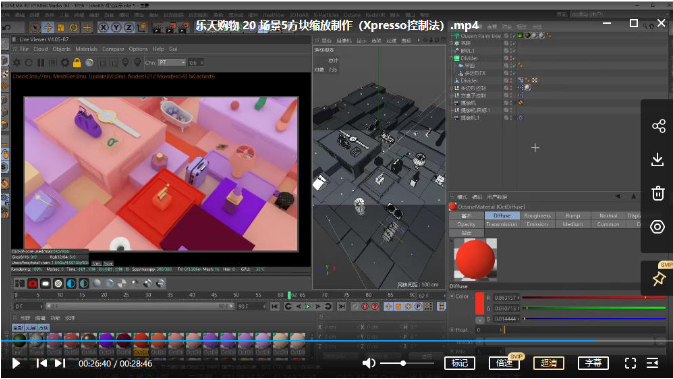
Task: Click the clay mode sphere icon
Action: (89, 63)
